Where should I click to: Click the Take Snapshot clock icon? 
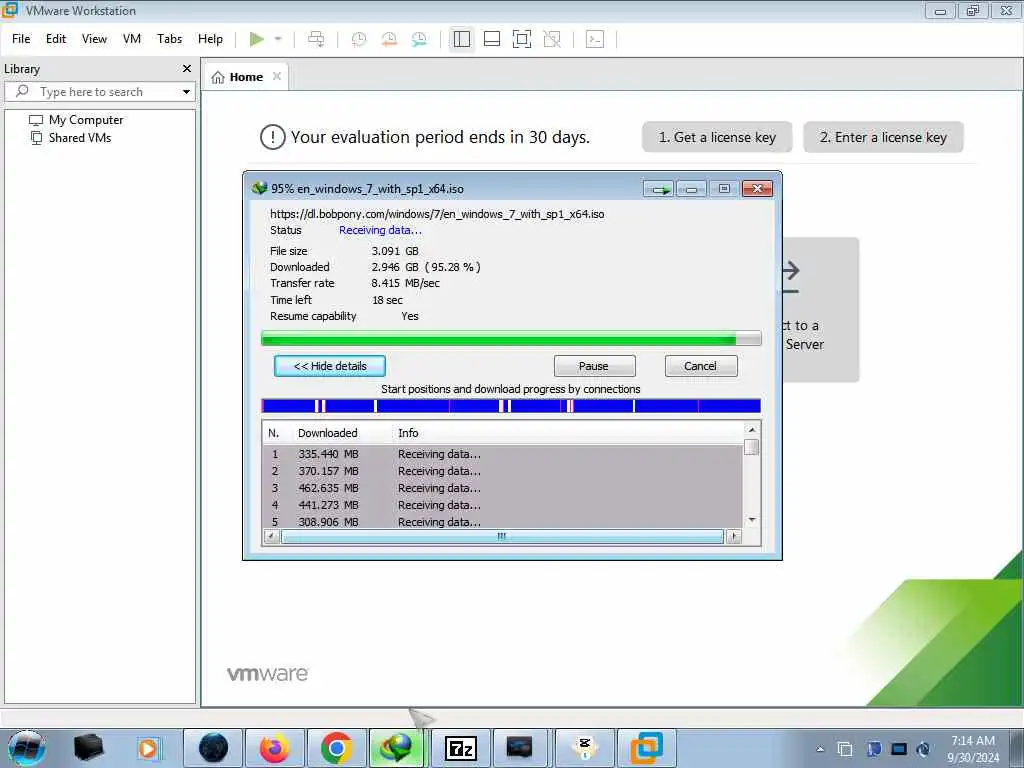point(359,39)
